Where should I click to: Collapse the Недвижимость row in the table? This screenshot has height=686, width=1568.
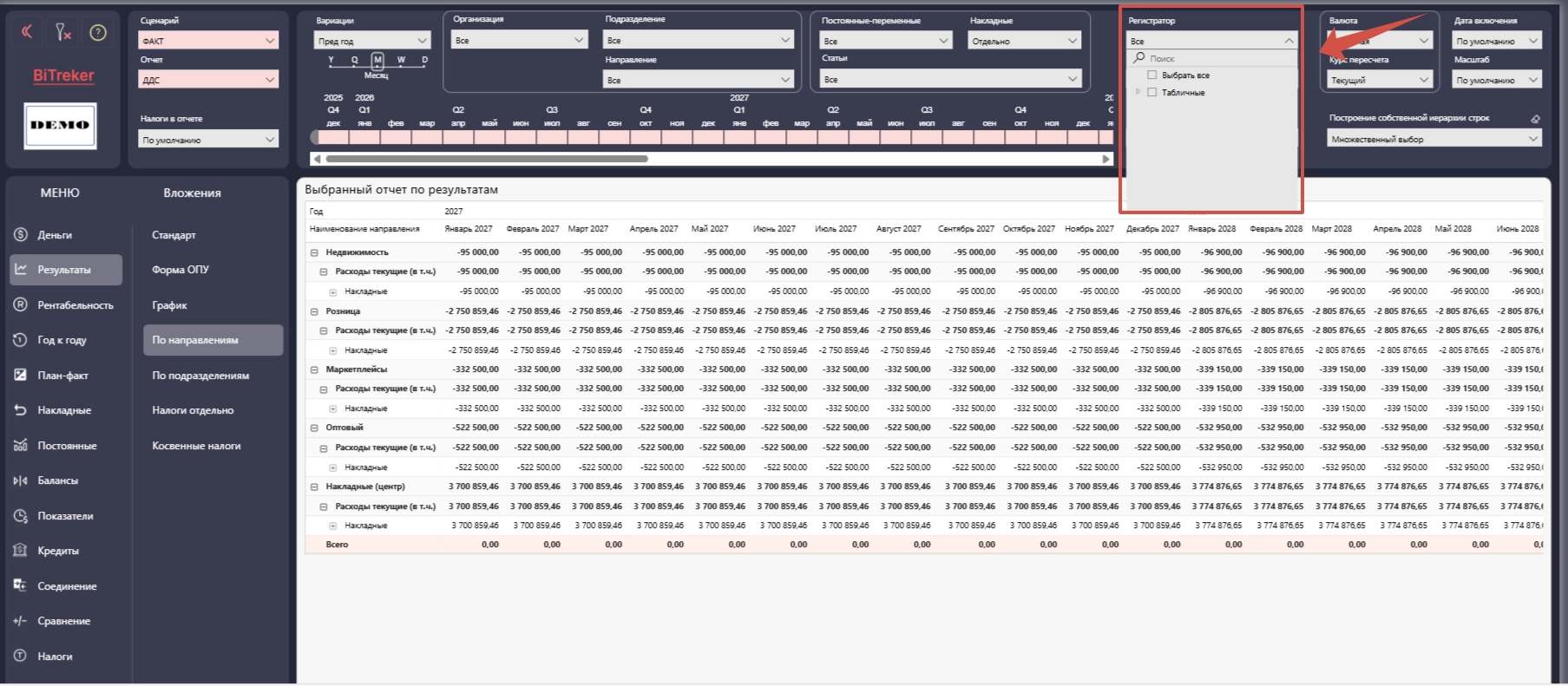tap(314, 252)
